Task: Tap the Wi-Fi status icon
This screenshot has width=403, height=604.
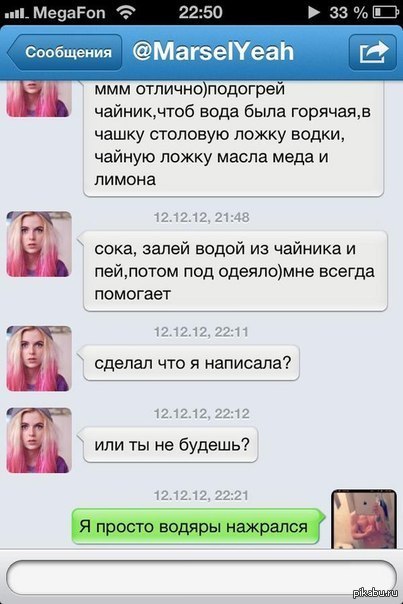Action: tap(126, 12)
